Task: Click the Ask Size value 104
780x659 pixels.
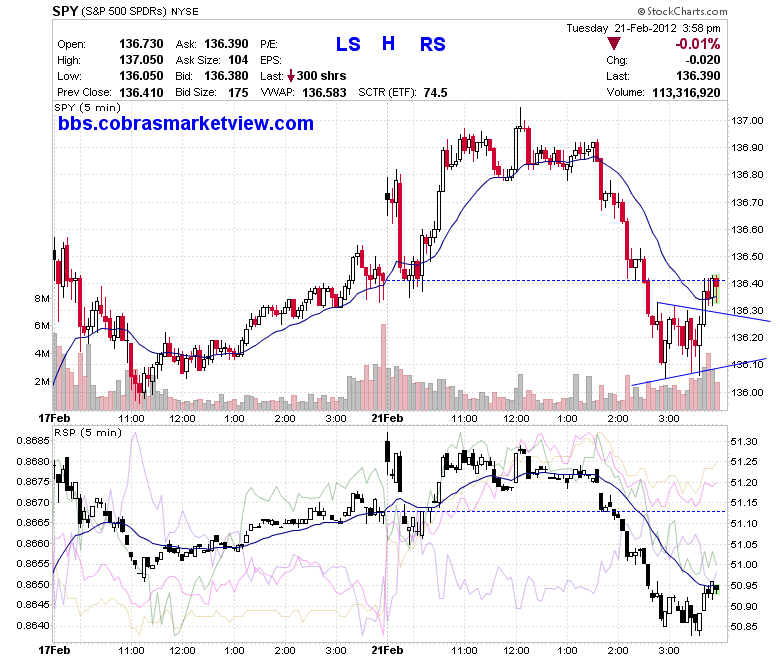Action: (x=238, y=60)
